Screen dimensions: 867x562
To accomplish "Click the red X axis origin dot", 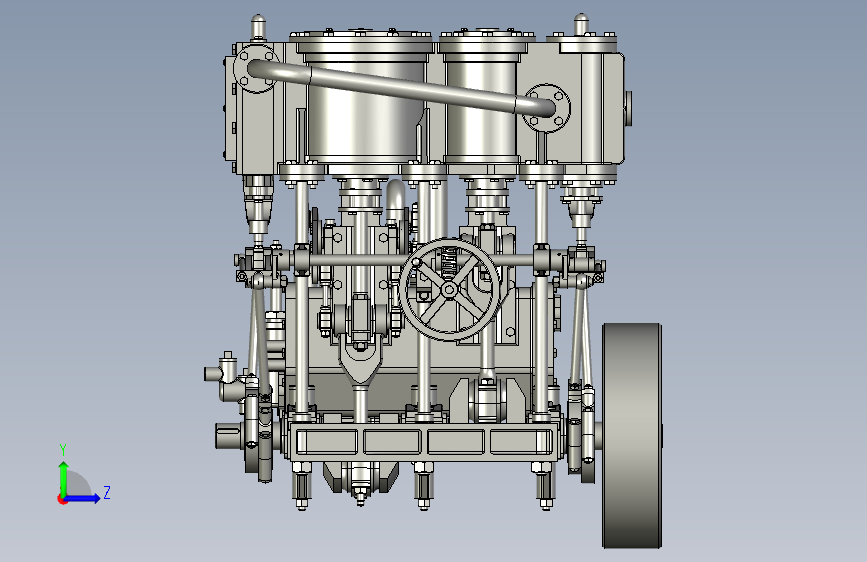I will pyautogui.click(x=62, y=499).
